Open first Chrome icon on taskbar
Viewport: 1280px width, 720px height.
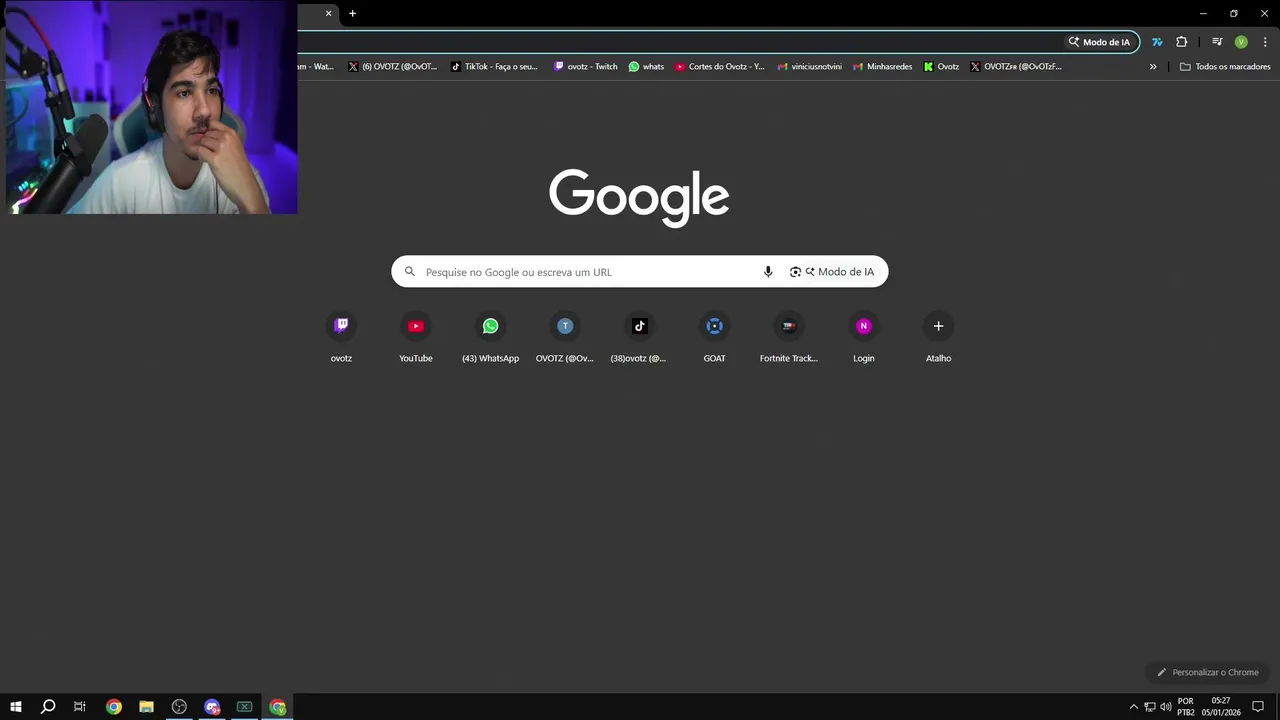(113, 707)
